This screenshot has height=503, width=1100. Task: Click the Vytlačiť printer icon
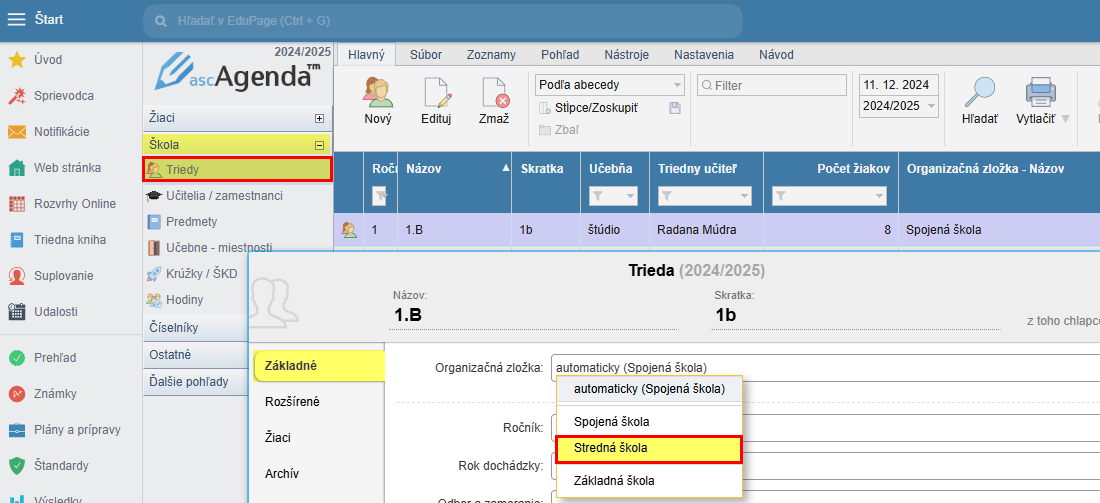(1040, 93)
